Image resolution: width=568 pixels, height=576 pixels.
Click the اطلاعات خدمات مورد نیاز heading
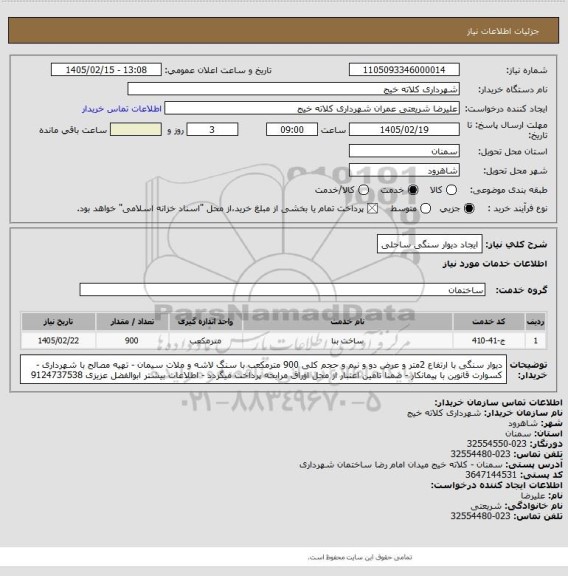[495, 264]
